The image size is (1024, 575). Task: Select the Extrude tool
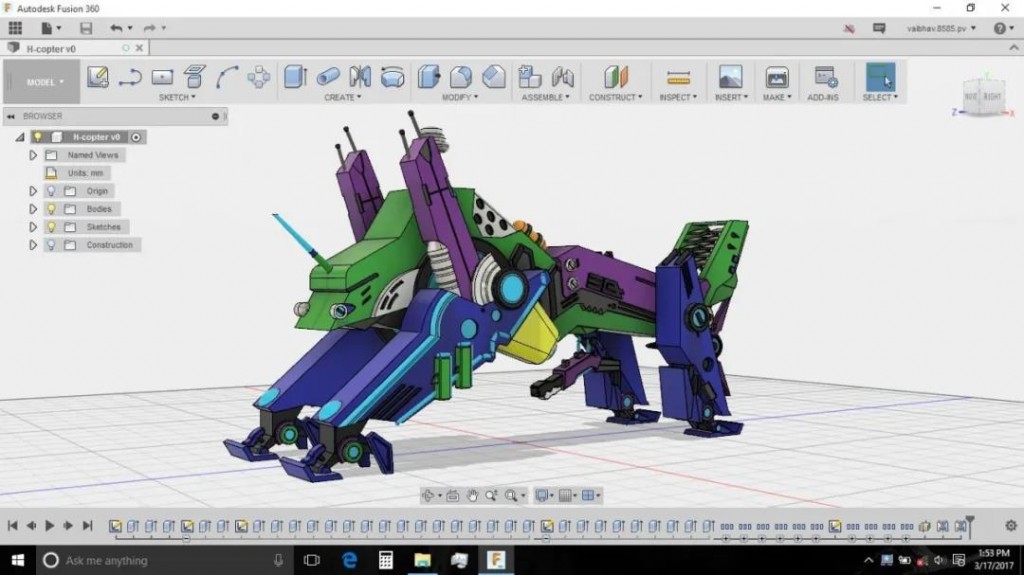click(x=295, y=76)
